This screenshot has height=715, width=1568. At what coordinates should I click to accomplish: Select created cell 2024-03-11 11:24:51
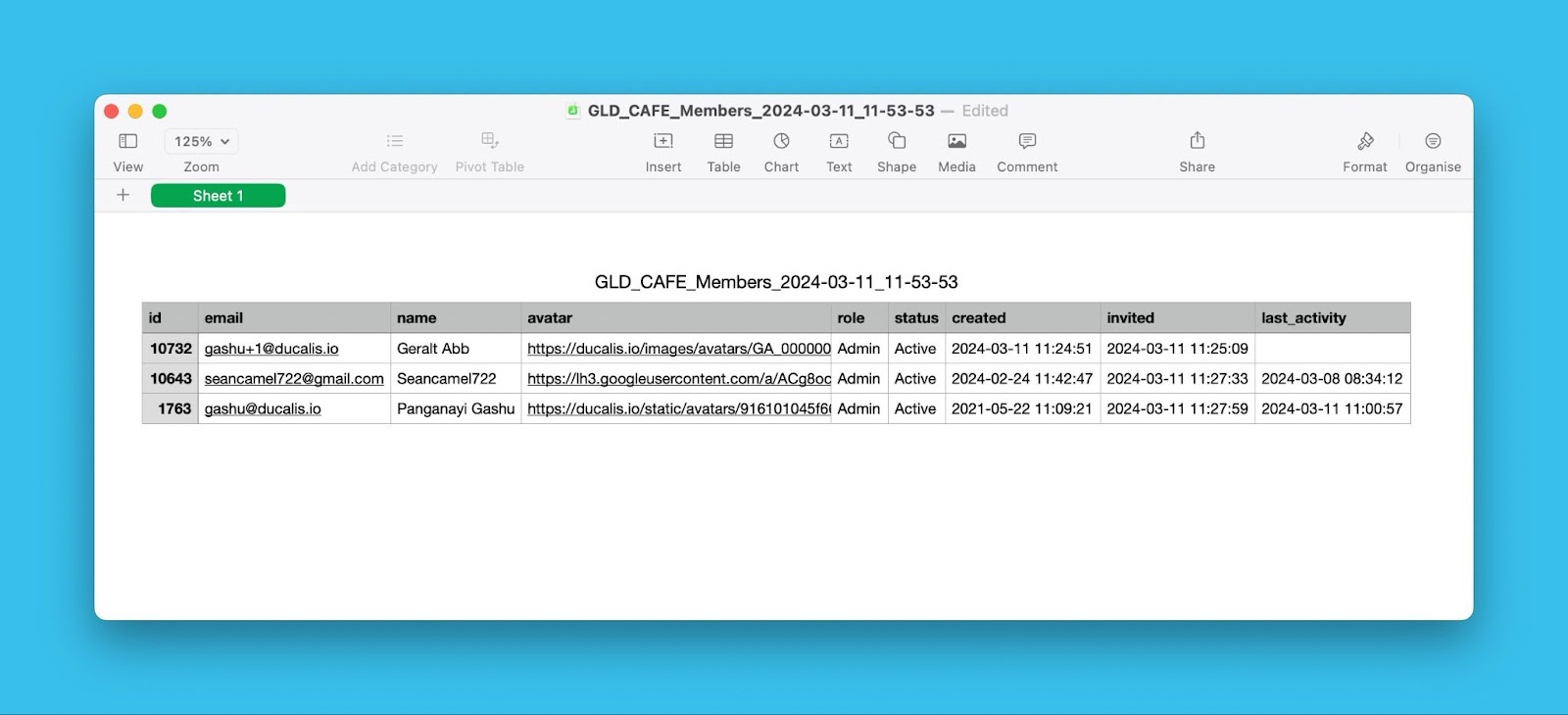[1022, 349]
